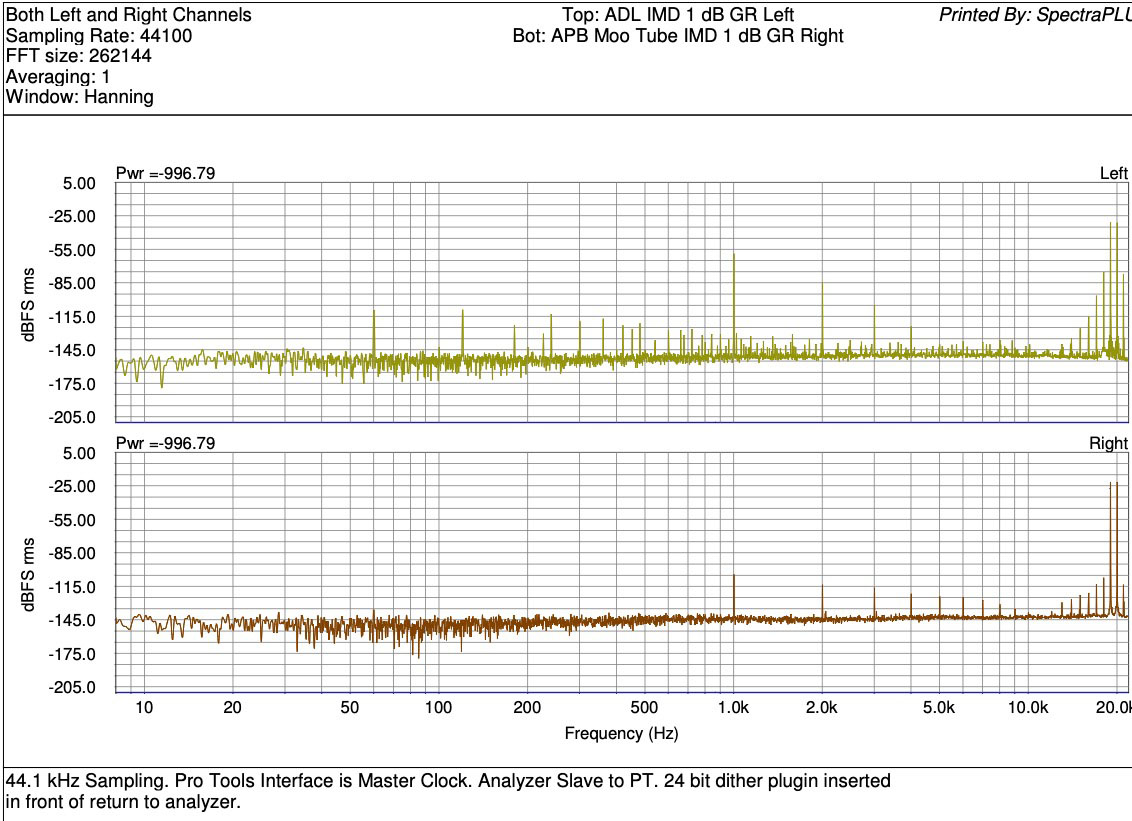The height and width of the screenshot is (821, 1132).
Task: Click the Top: ADL IMD 1 dB GR Left title
Action: click(x=679, y=15)
